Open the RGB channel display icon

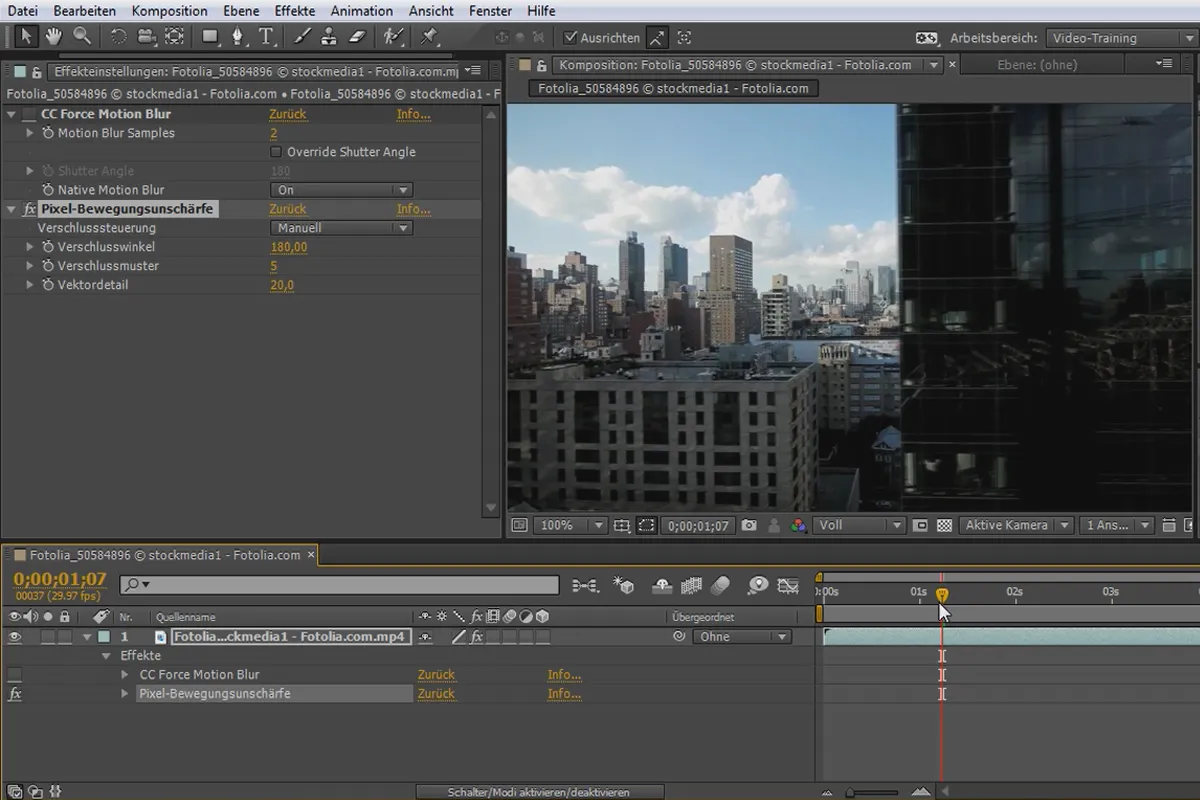click(x=797, y=525)
